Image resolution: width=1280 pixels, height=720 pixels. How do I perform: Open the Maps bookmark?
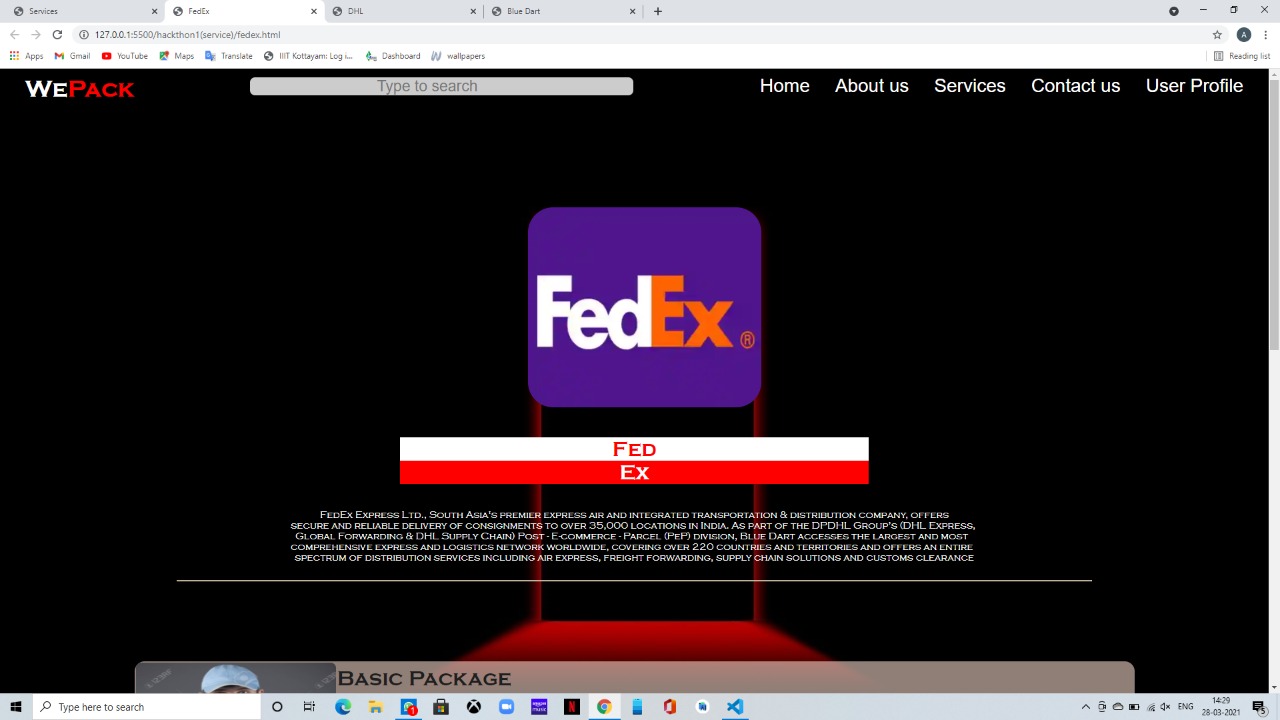(x=177, y=56)
